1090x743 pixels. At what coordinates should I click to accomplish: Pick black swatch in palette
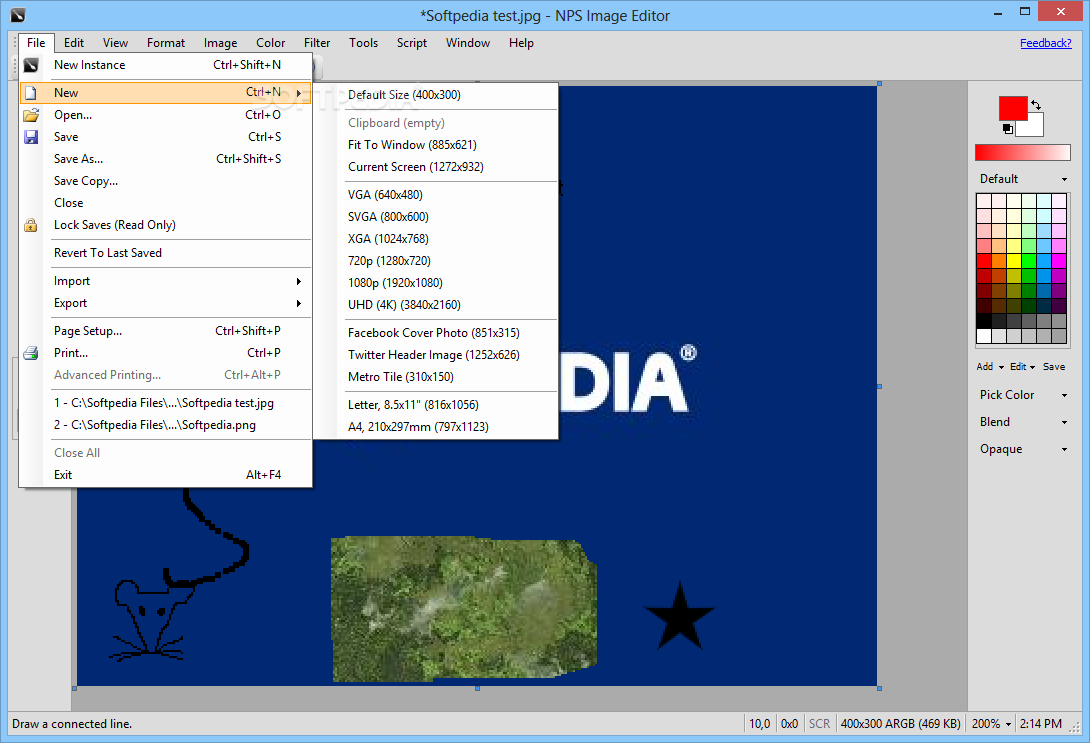coord(984,321)
